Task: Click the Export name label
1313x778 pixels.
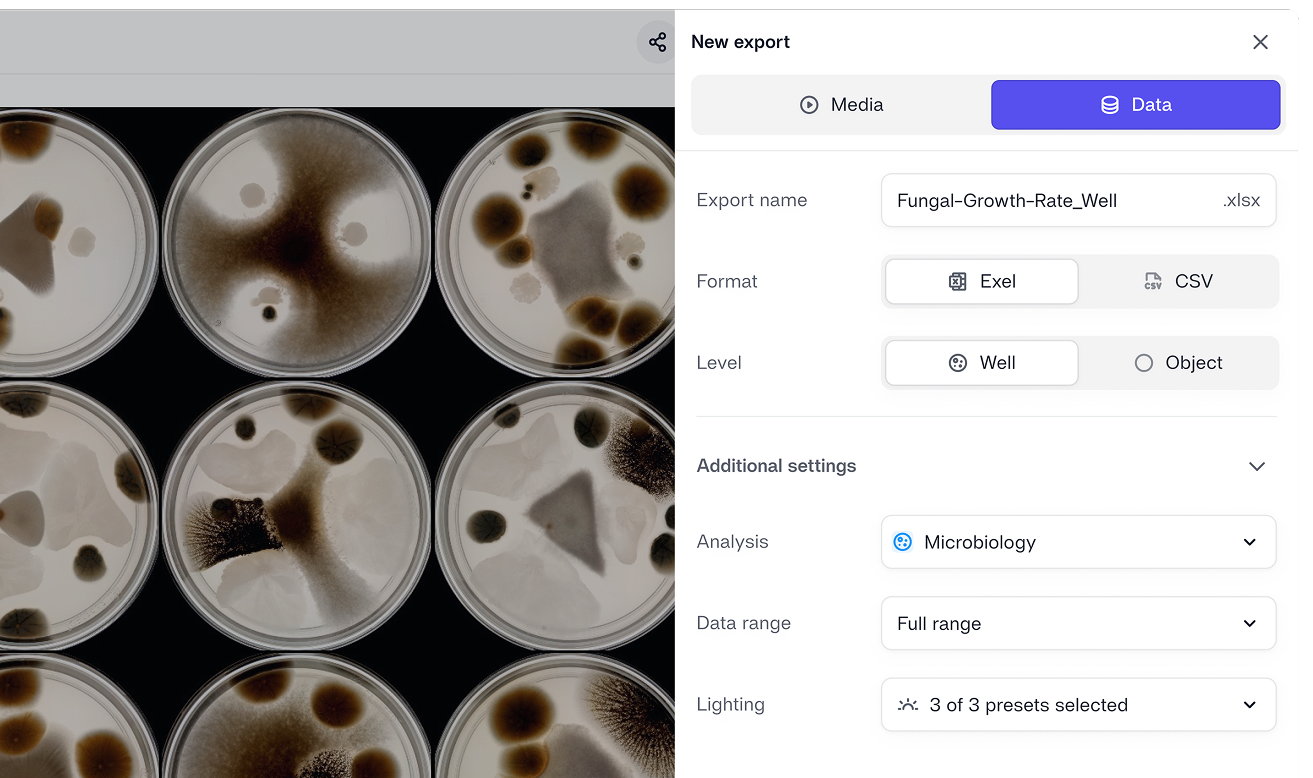Action: (751, 200)
